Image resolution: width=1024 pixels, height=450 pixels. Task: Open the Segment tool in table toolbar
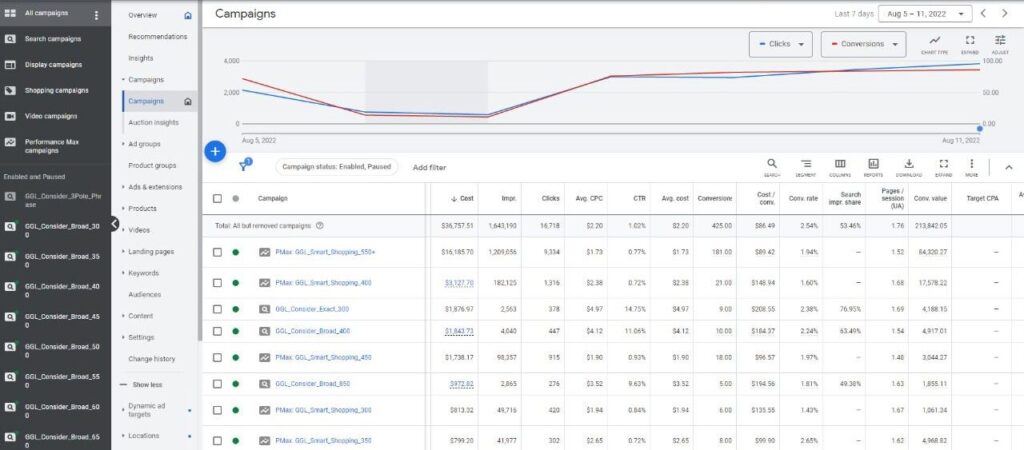coord(806,166)
